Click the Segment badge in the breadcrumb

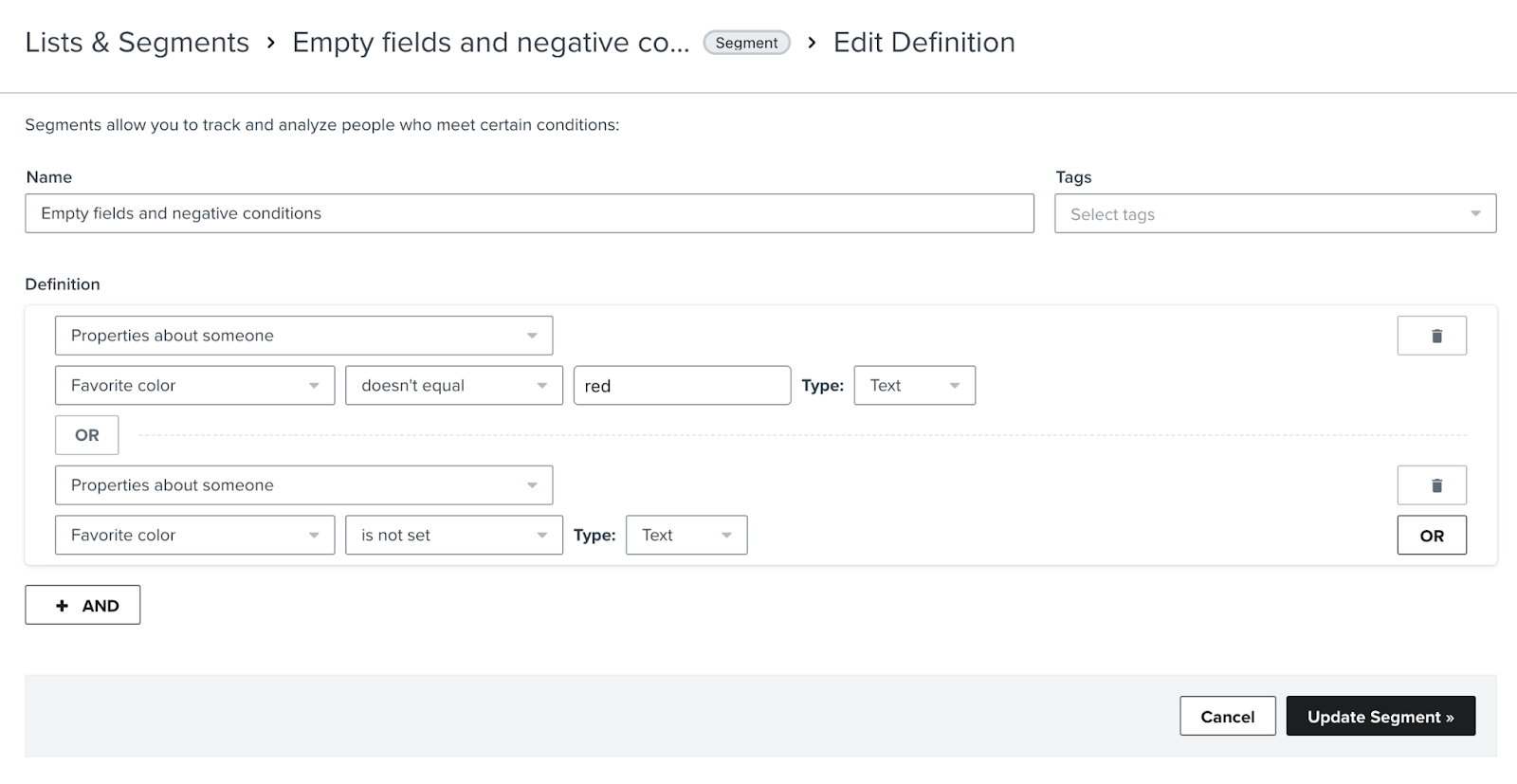pos(746,43)
